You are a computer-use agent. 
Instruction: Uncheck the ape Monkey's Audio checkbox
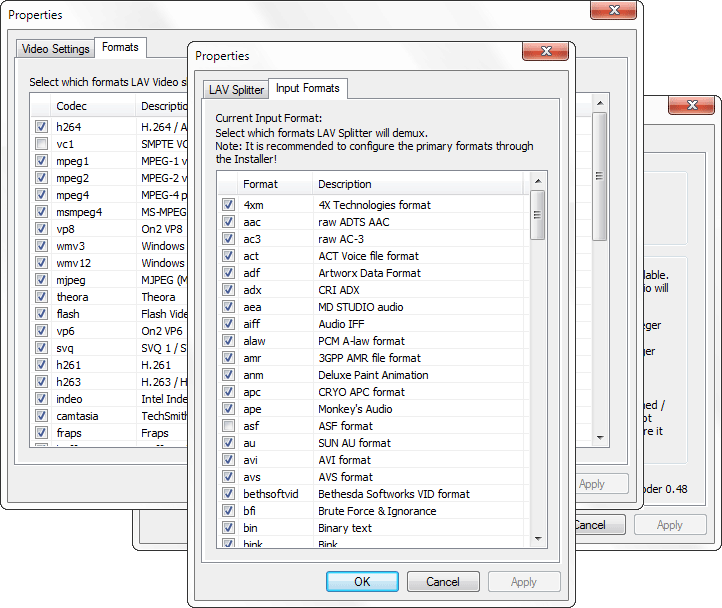[228, 409]
